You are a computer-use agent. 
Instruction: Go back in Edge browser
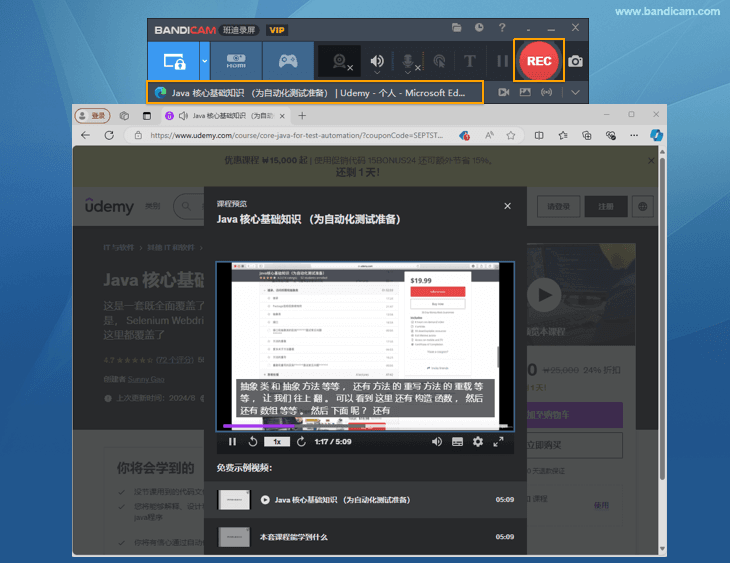[x=85, y=135]
